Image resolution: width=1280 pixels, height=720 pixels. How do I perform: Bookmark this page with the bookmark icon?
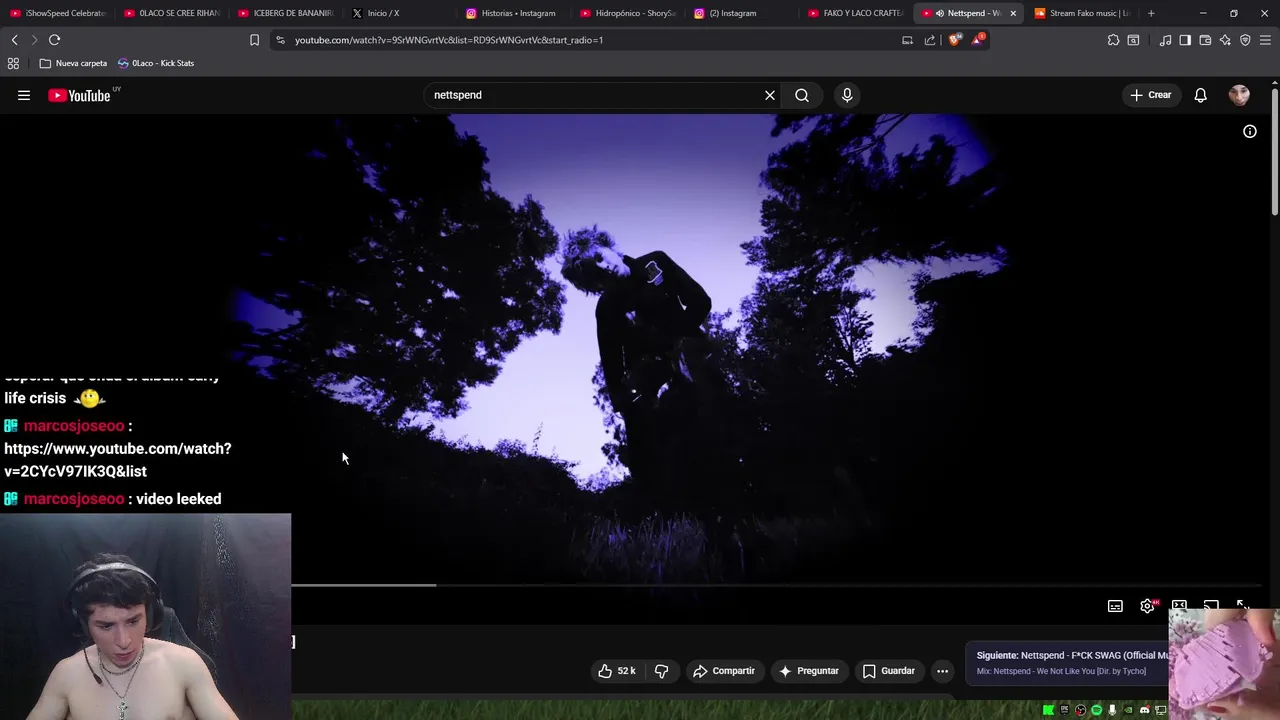[254, 40]
